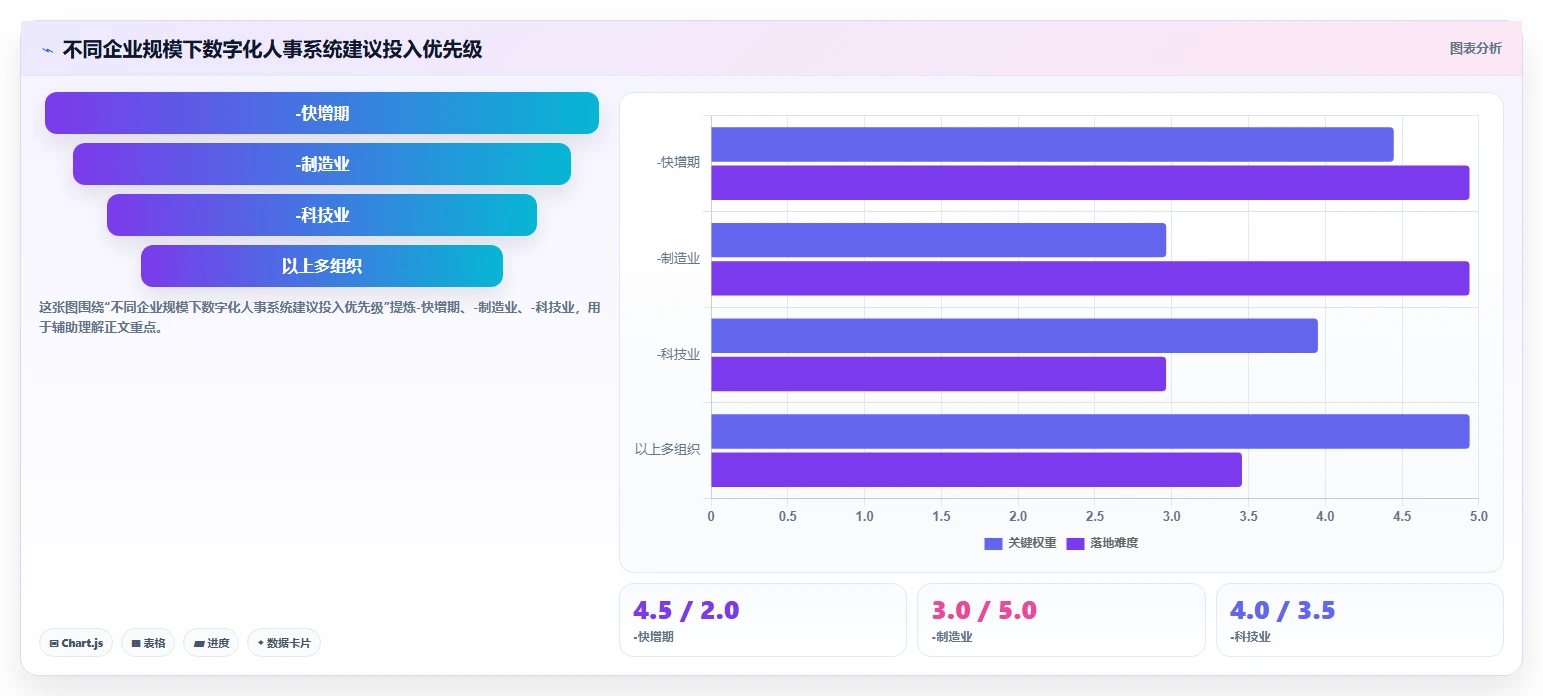Image resolution: width=1543 pixels, height=696 pixels.
Task: Click the Chart.js tag
Action: 76,643
